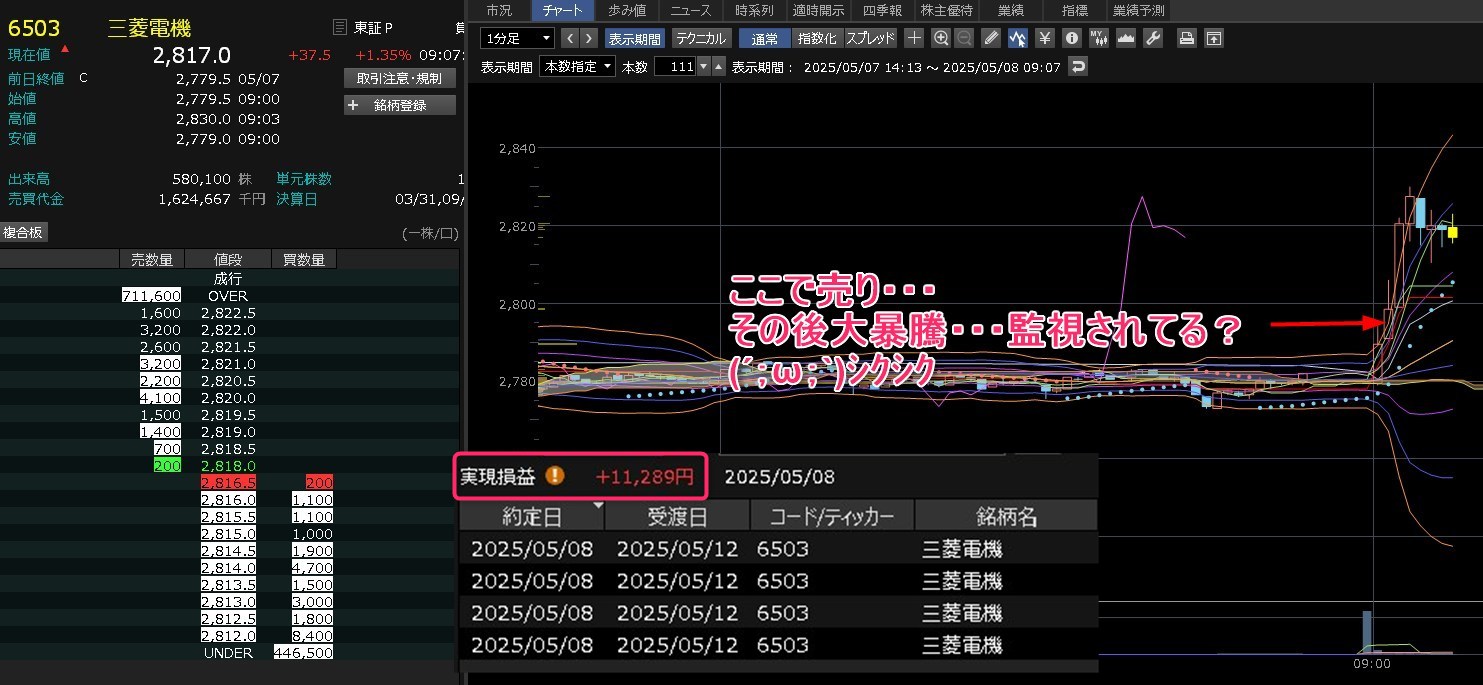Viewport: 1483px width, 685px height.
Task: Go to next chart with right arrow
Action: [x=589, y=38]
